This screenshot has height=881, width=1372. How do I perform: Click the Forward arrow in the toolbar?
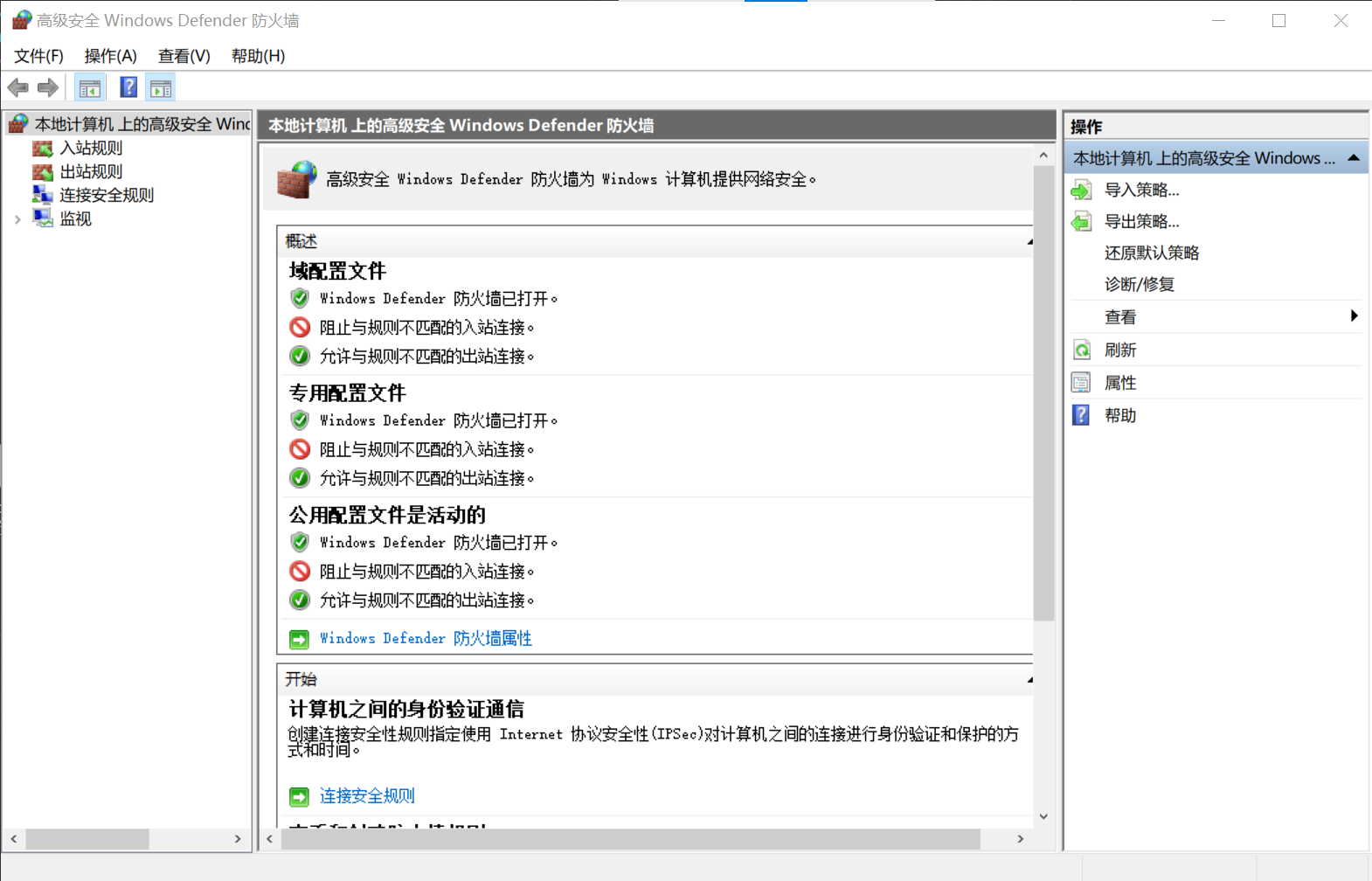[x=48, y=87]
